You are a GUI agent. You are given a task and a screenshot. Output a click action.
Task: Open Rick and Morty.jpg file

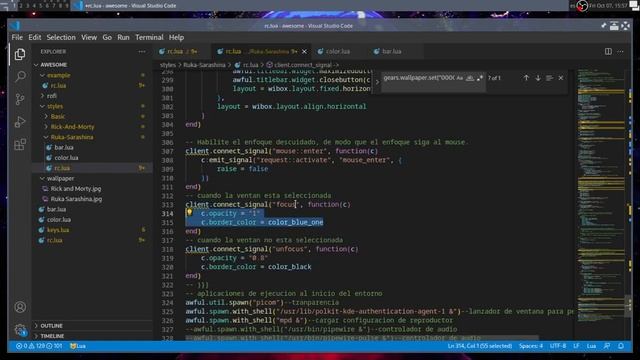[x=76, y=189]
